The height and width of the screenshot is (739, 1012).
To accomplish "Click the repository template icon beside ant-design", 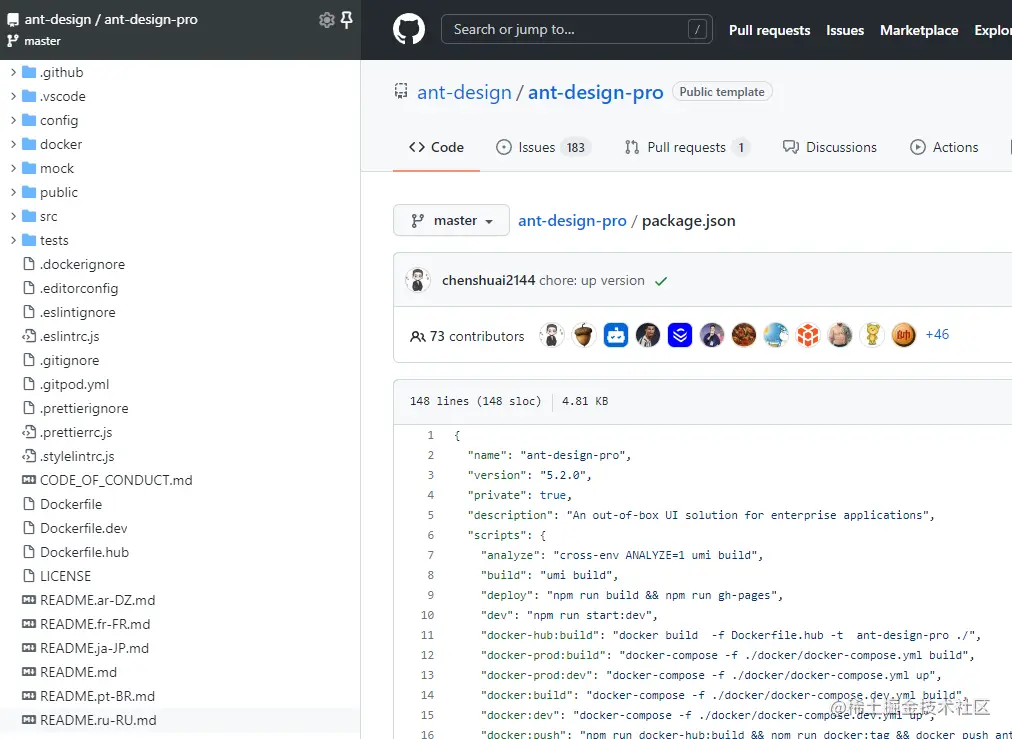I will (x=401, y=92).
